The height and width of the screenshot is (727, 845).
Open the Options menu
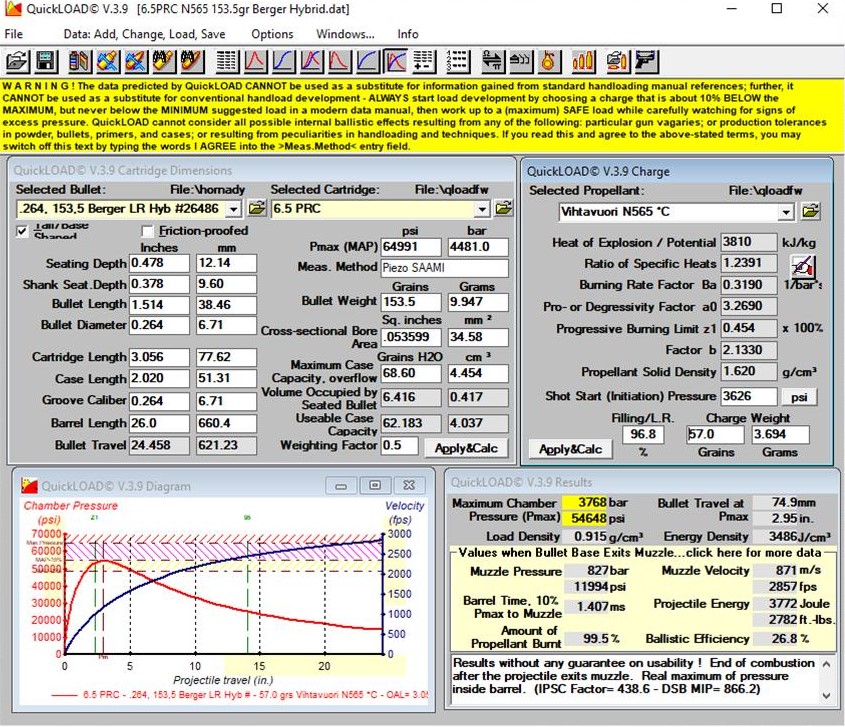pyautogui.click(x=272, y=34)
